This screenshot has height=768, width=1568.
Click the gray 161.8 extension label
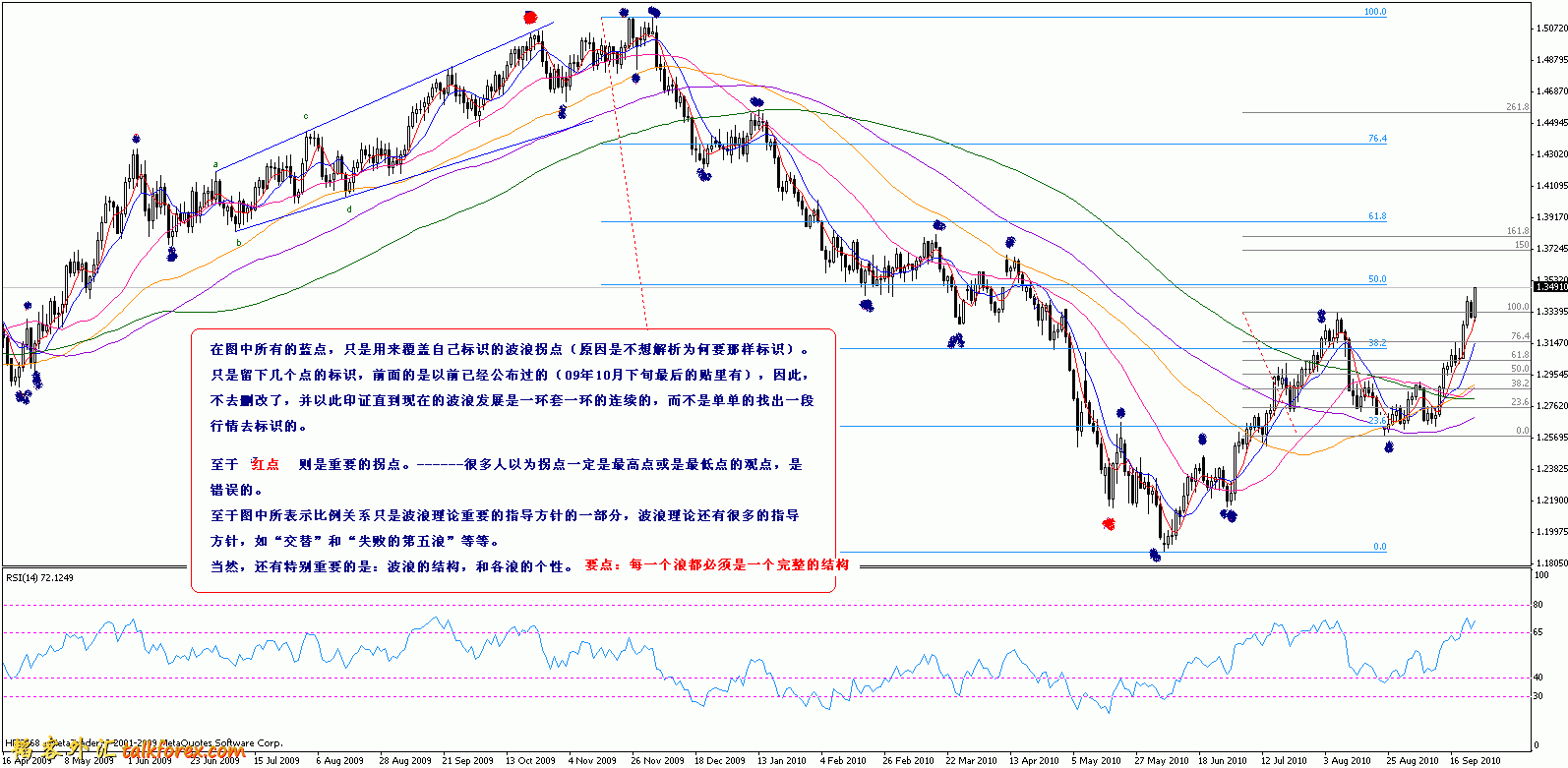[1518, 231]
